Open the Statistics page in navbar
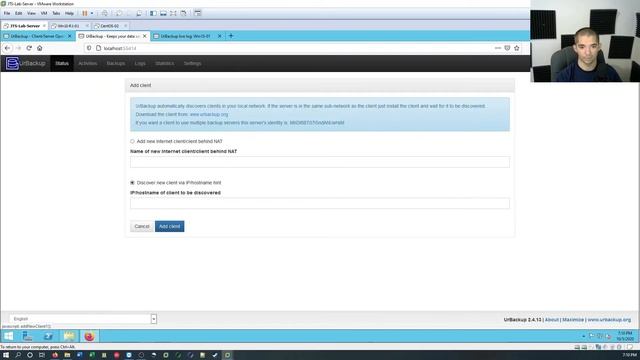640x360 pixels. [x=164, y=63]
